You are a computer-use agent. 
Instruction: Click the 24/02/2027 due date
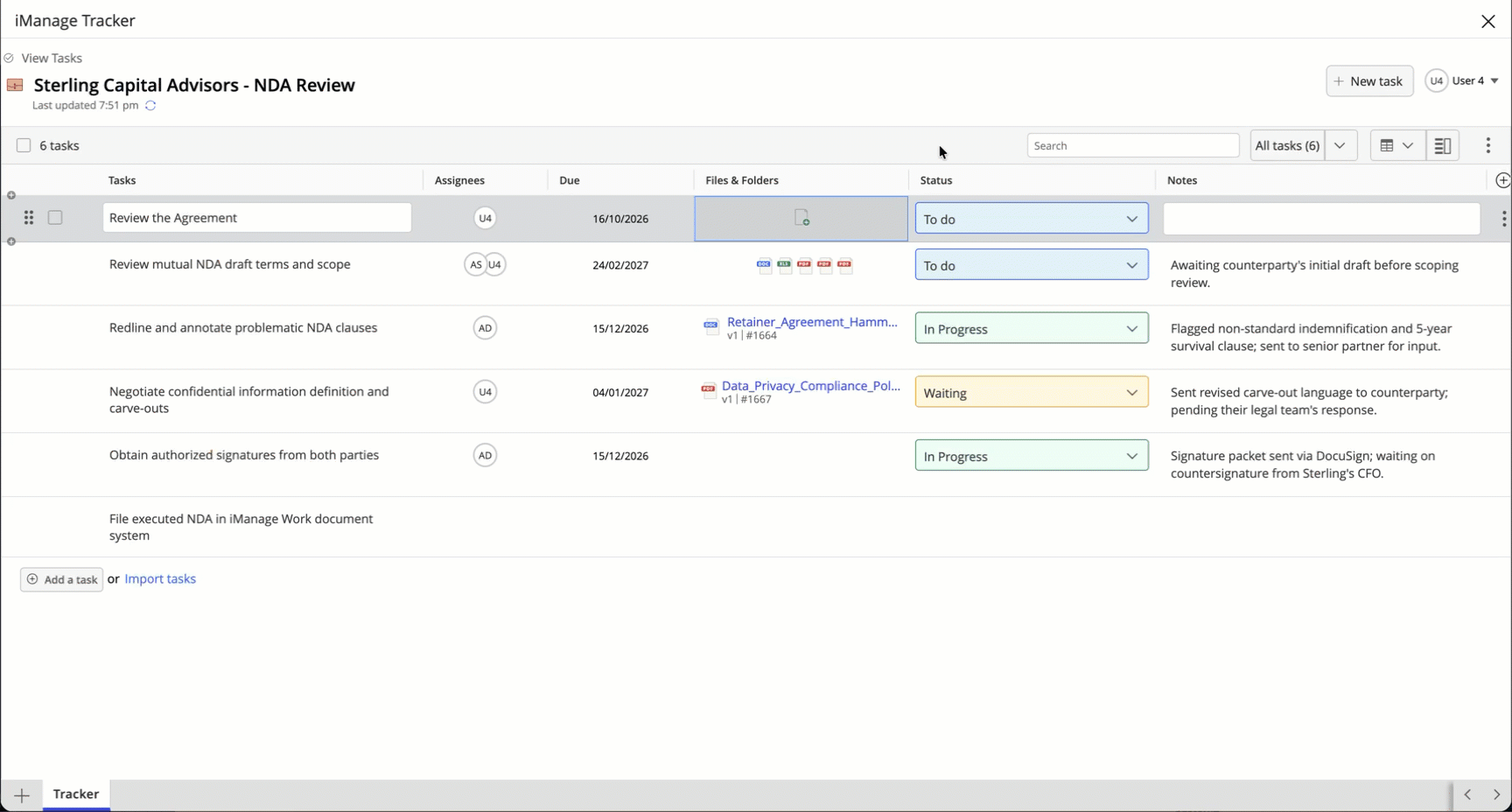(620, 265)
